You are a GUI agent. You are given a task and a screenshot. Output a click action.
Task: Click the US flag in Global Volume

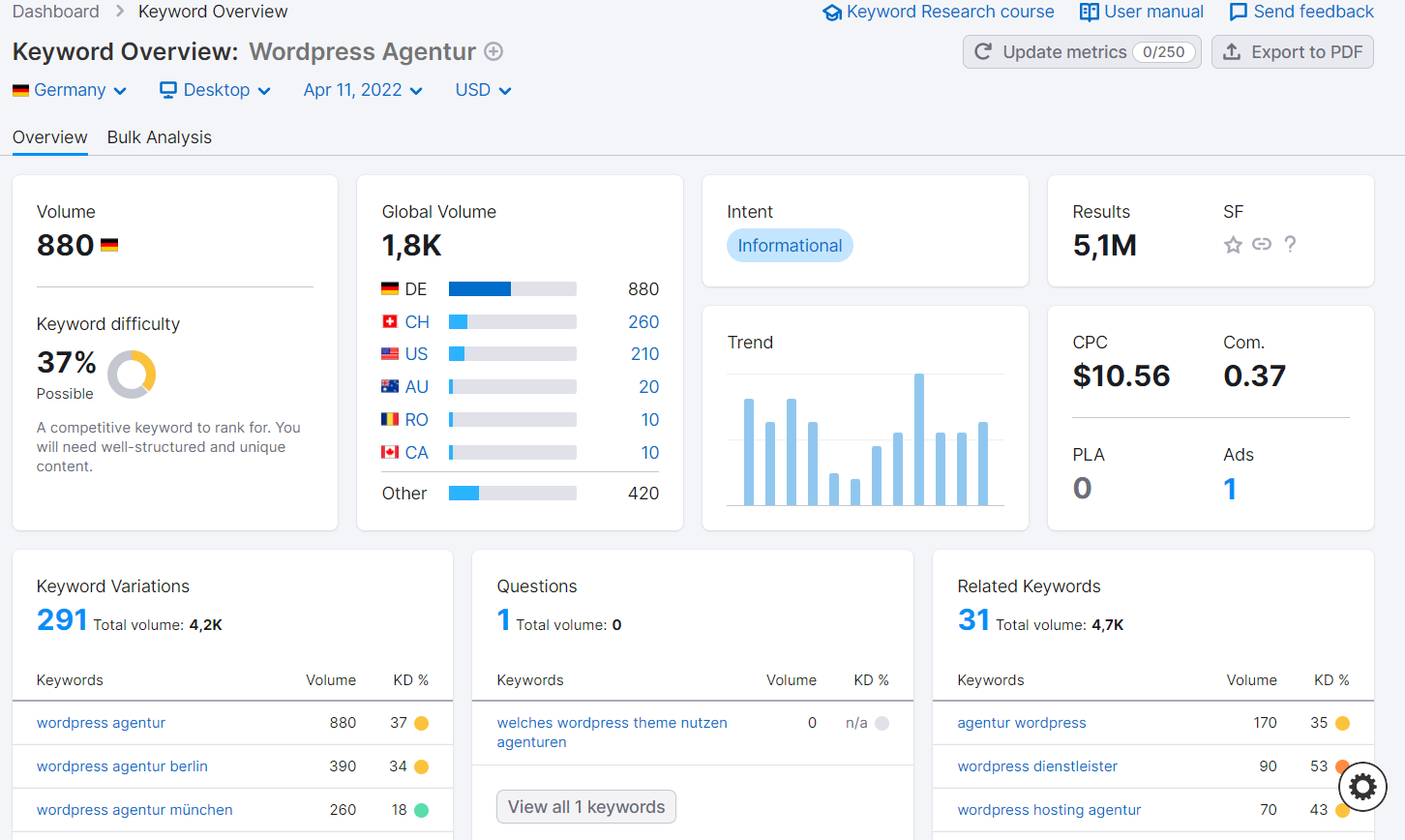coord(390,354)
